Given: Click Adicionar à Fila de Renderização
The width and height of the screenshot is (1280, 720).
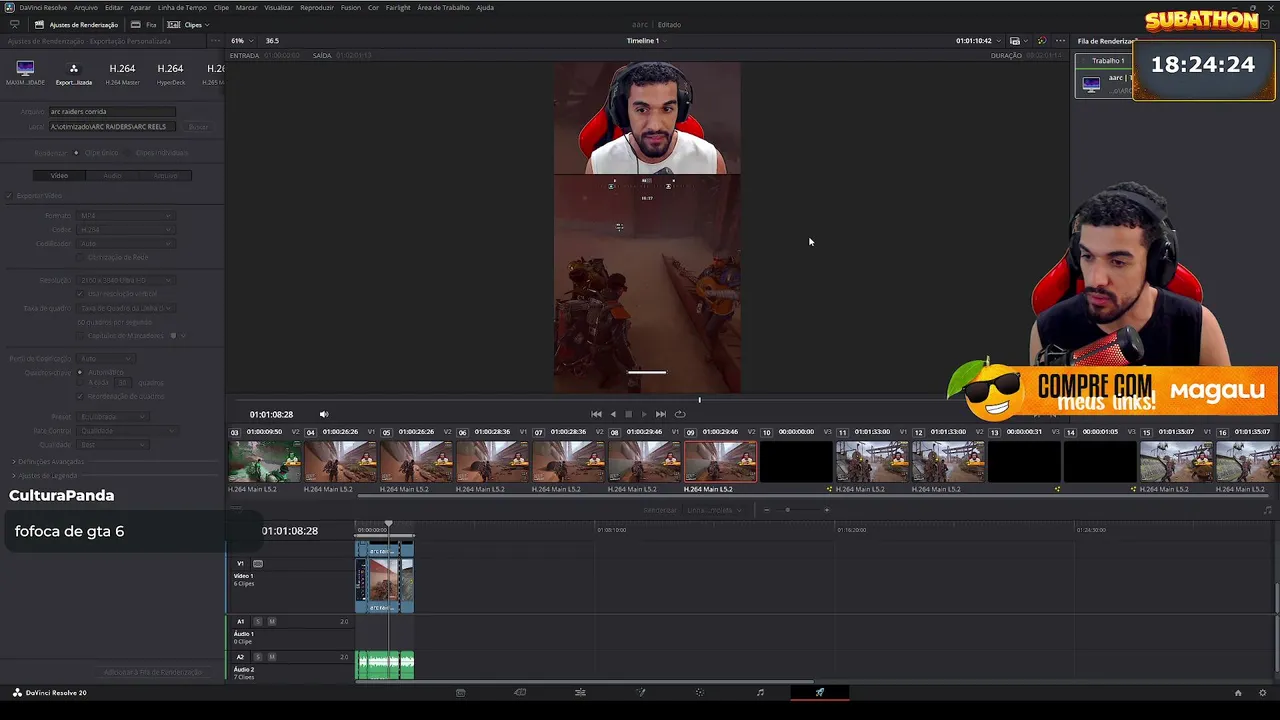Looking at the screenshot, I should 153,672.
